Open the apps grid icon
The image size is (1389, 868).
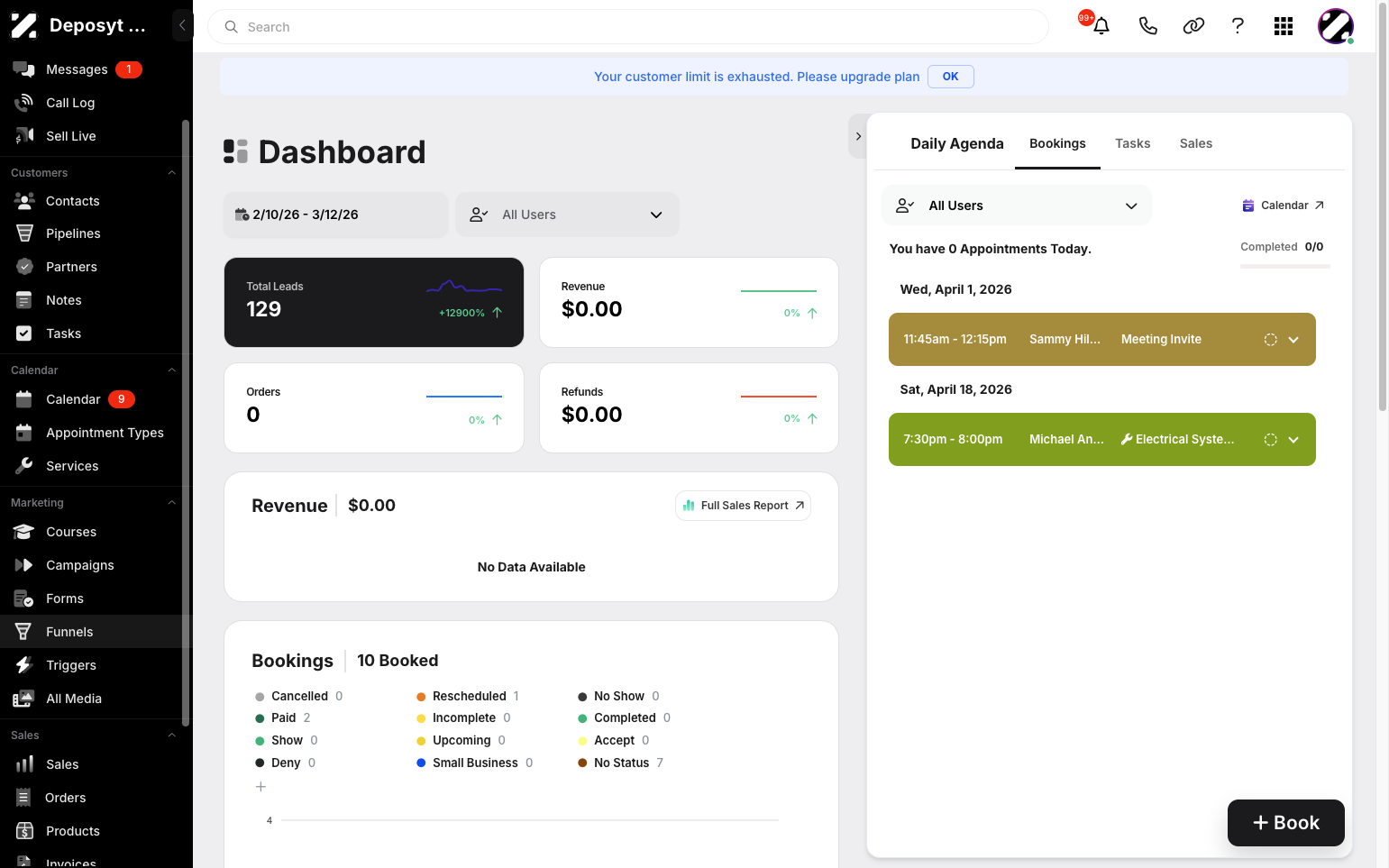[1284, 26]
